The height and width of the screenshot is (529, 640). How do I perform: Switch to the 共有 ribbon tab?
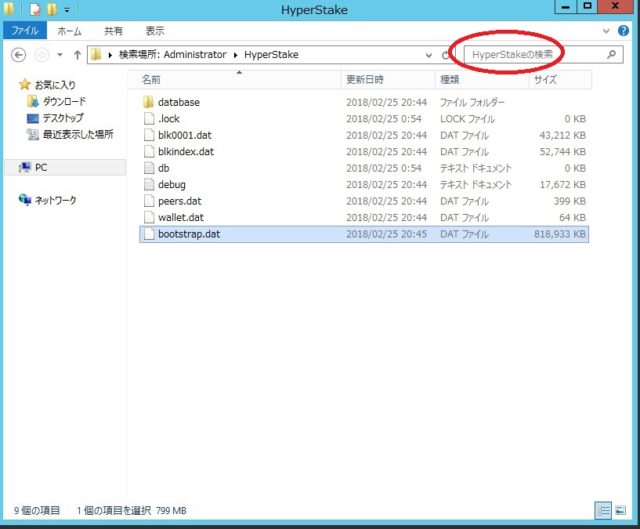[113, 31]
